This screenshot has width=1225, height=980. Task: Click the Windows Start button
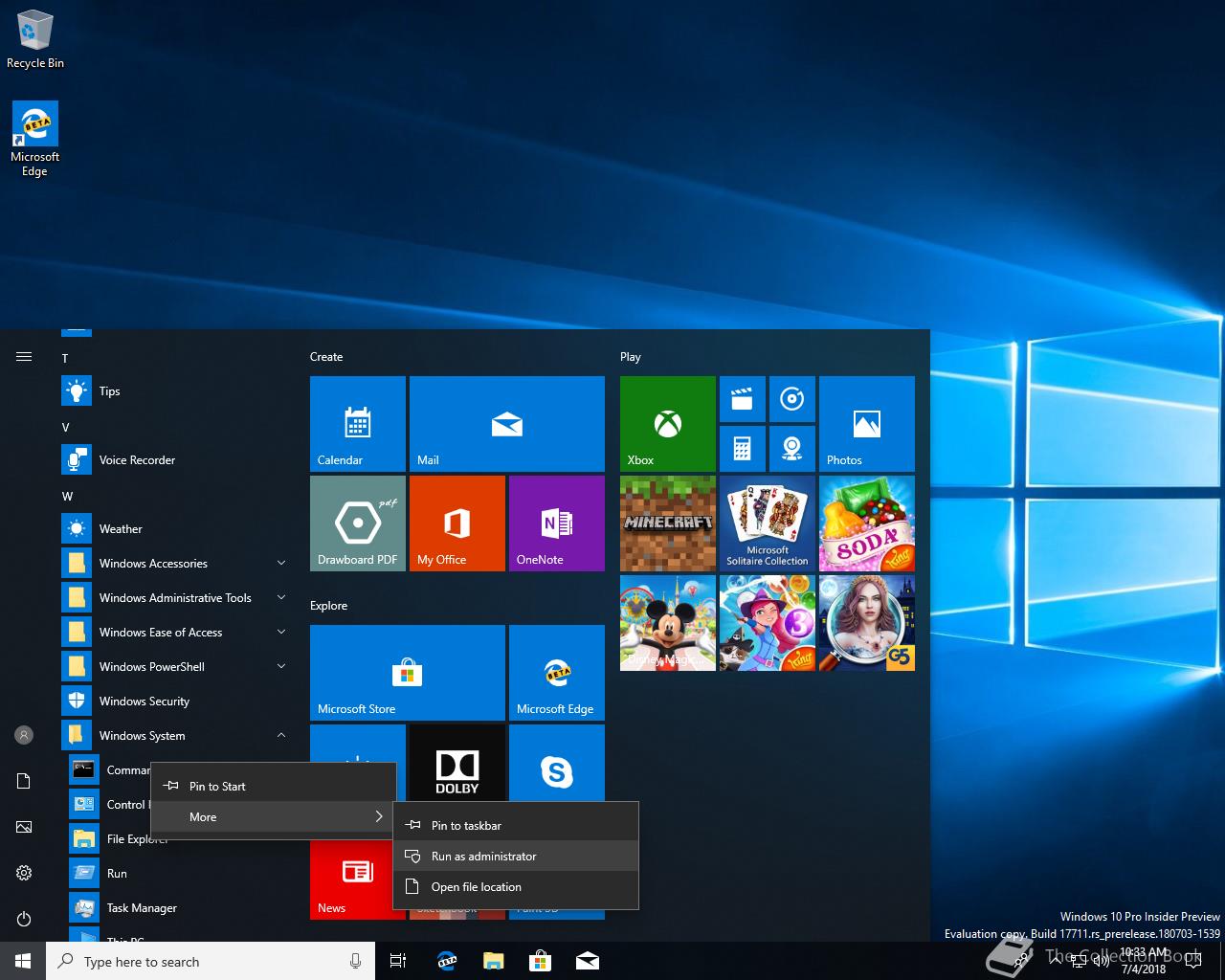[x=23, y=961]
